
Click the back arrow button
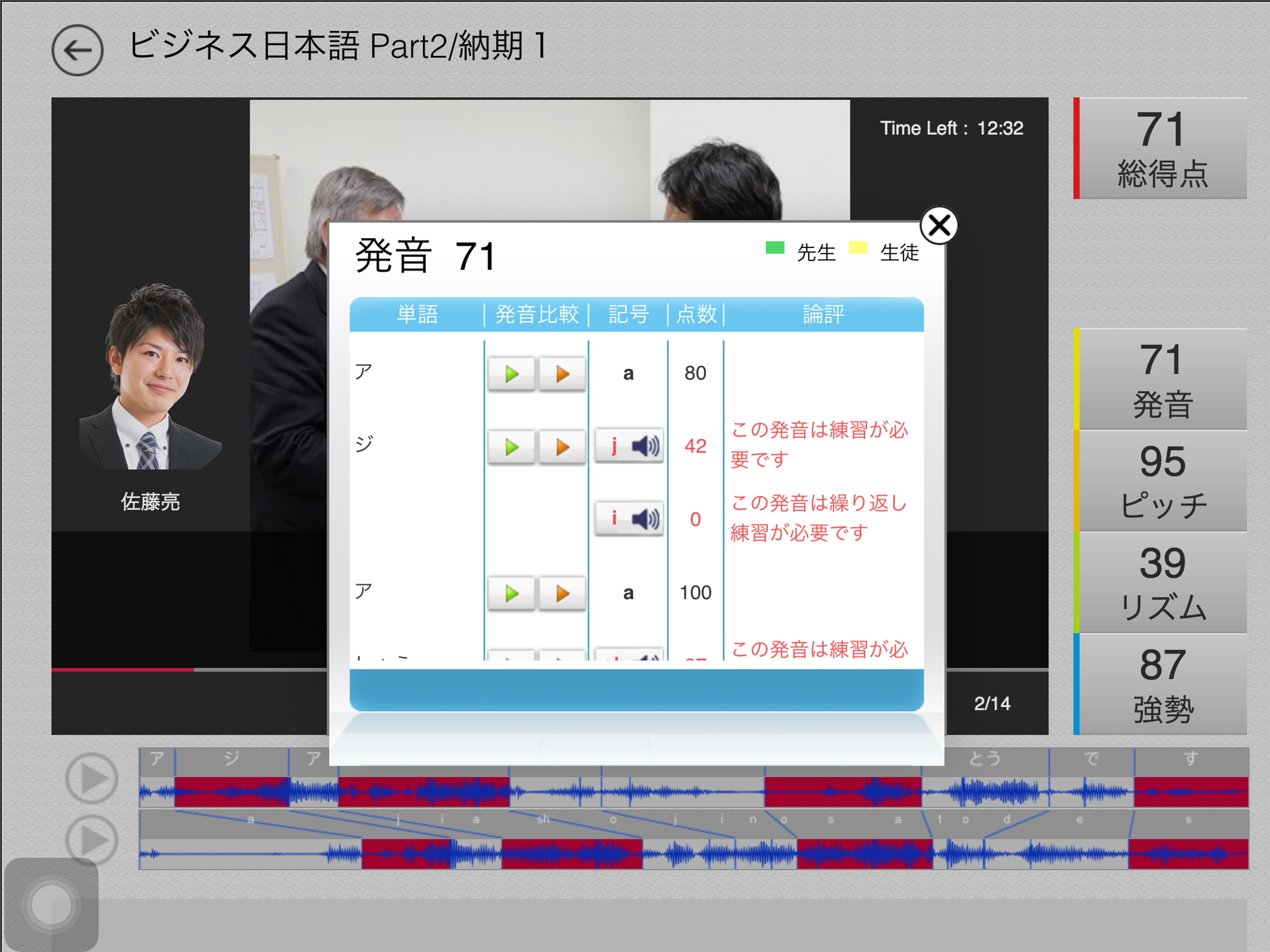[78, 51]
